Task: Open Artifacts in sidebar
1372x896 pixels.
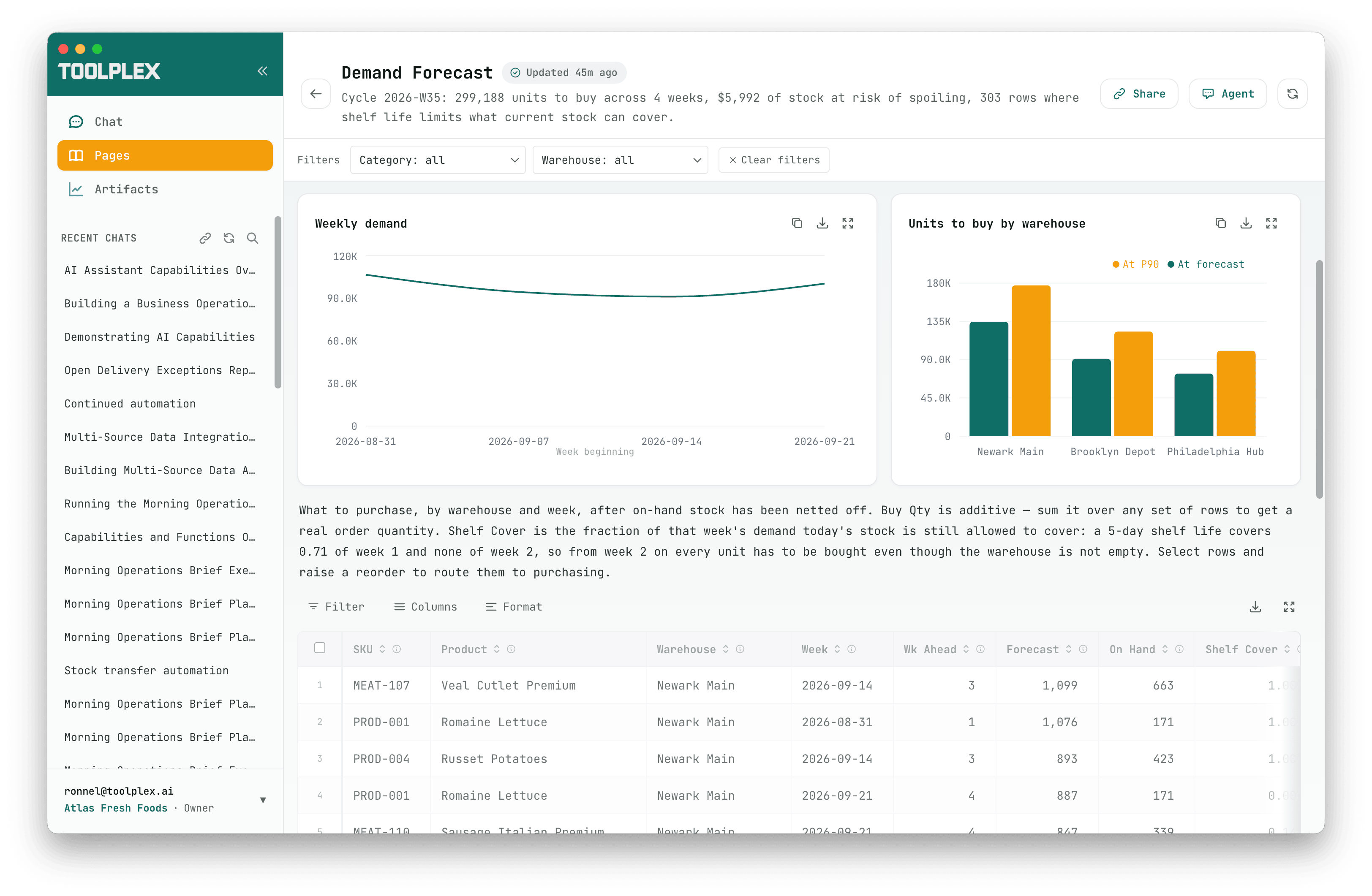Action: tap(165, 189)
